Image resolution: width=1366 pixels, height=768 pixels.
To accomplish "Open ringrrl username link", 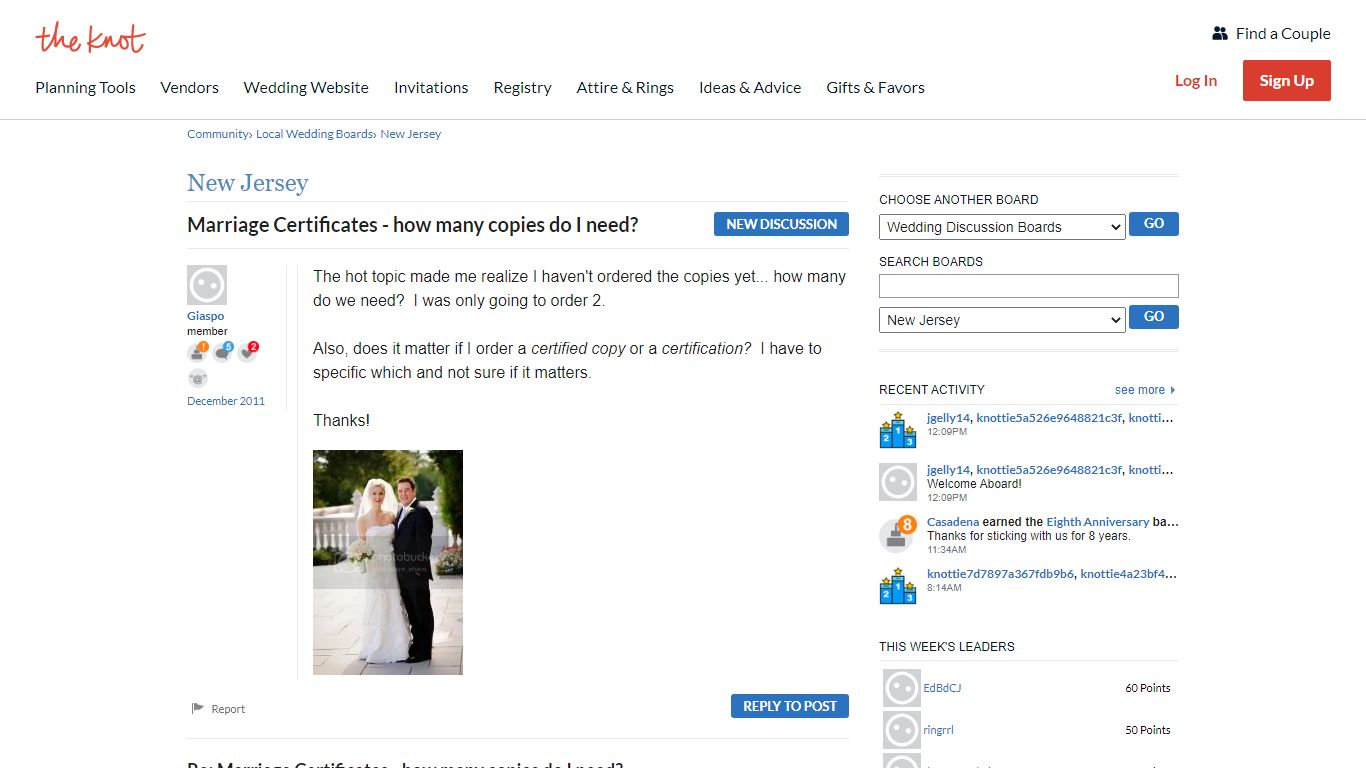I will coord(938,730).
